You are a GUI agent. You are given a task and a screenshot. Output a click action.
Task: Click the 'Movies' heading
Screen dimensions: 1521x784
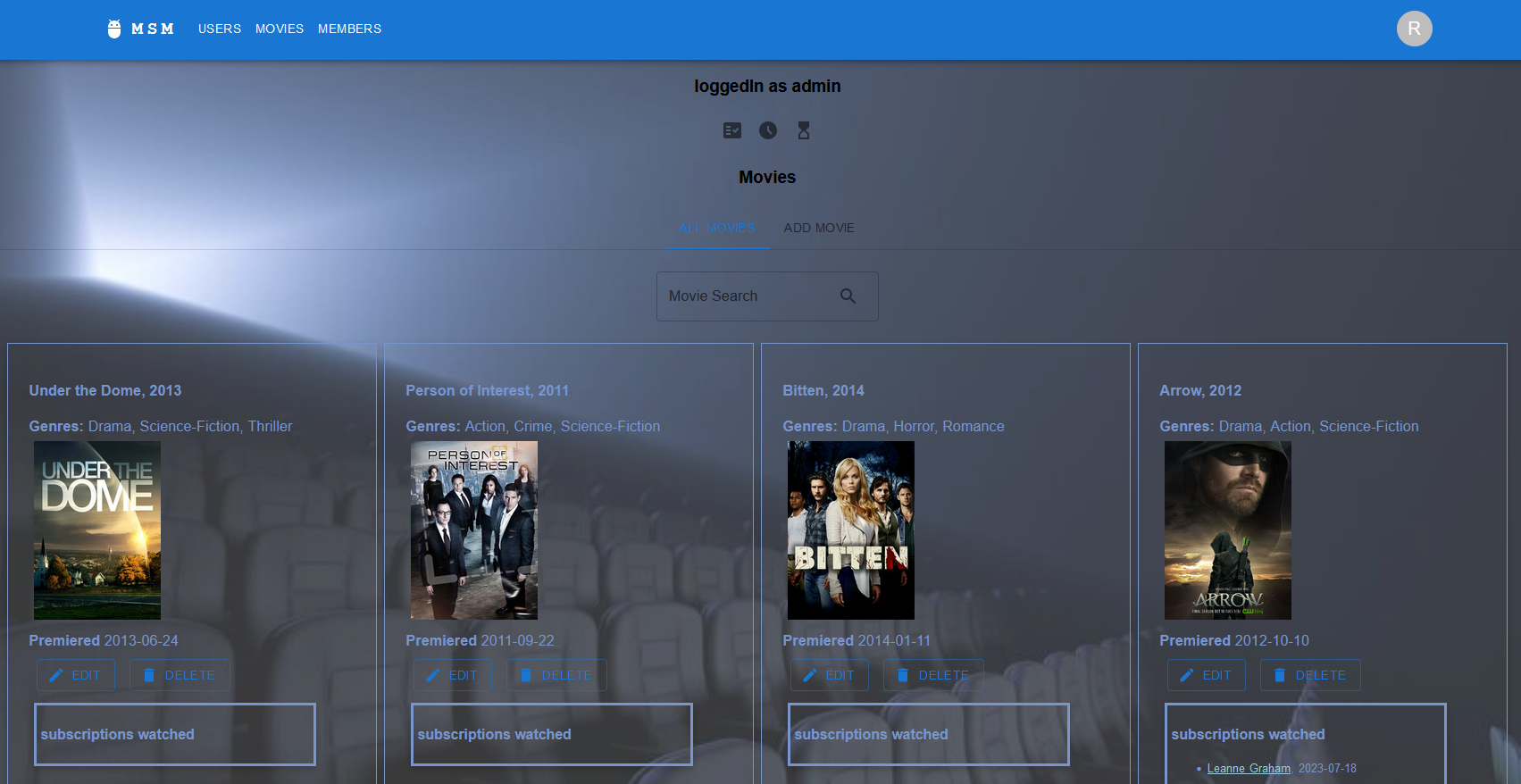coord(767,177)
